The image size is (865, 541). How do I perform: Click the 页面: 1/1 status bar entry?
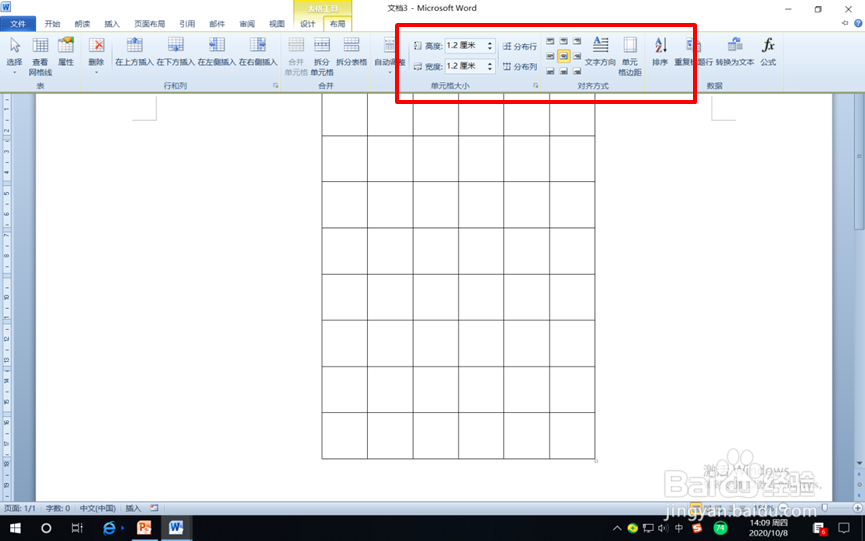[20, 508]
